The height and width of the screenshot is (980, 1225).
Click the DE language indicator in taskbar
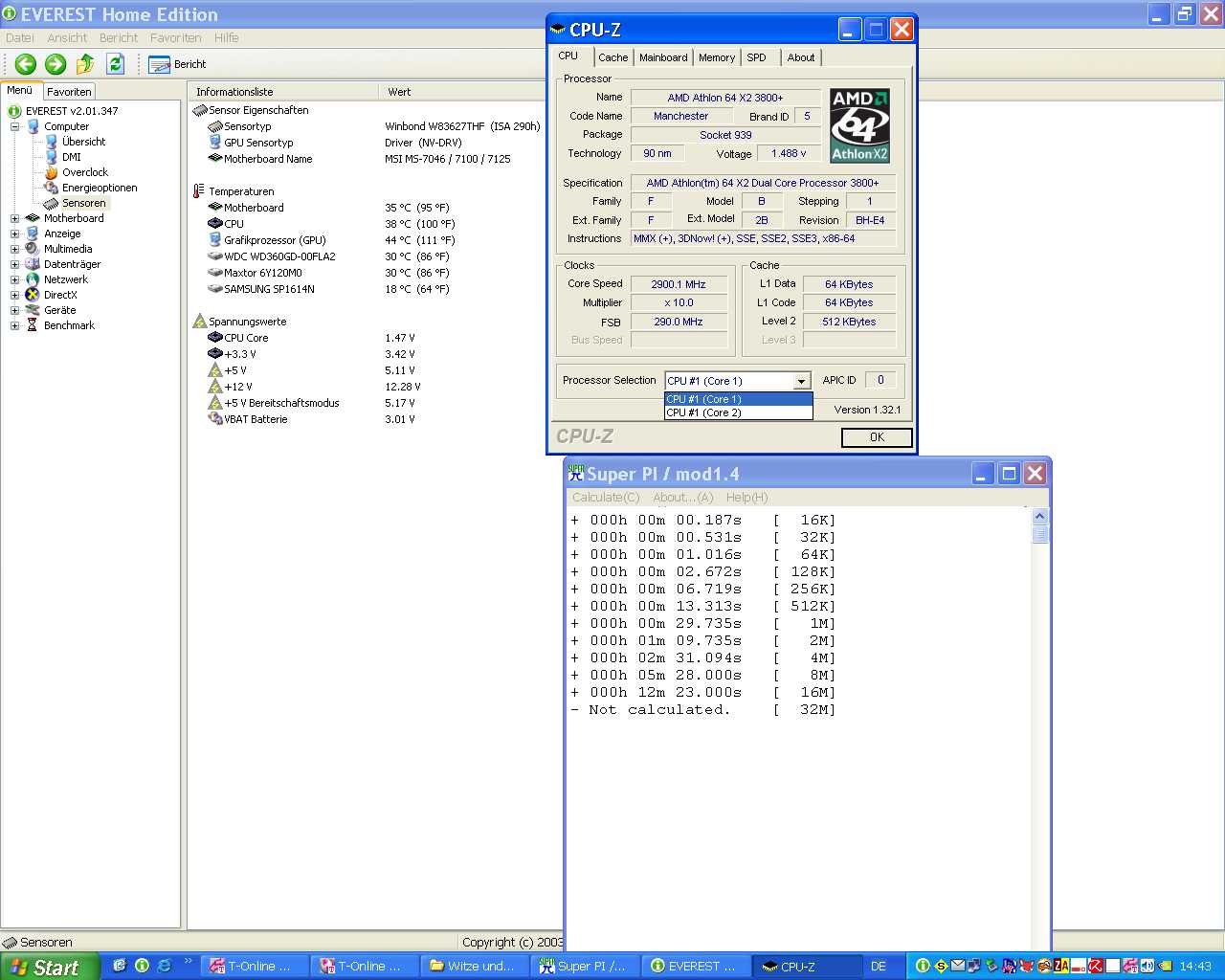pyautogui.click(x=879, y=967)
